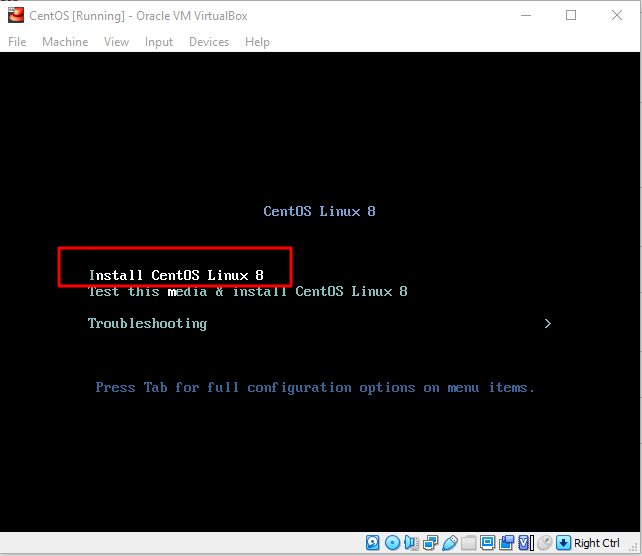Select Test this media & install option

click(247, 292)
